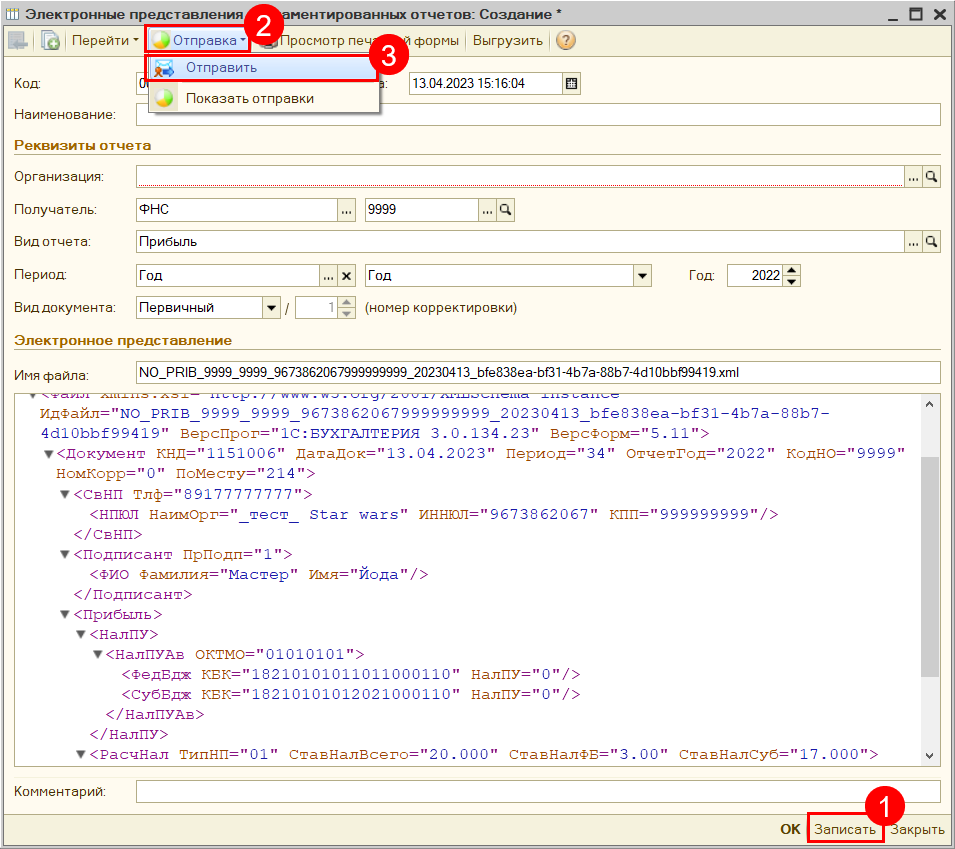Click the Выгрузить toolbar button
This screenshot has height=849, width=955.
point(507,41)
